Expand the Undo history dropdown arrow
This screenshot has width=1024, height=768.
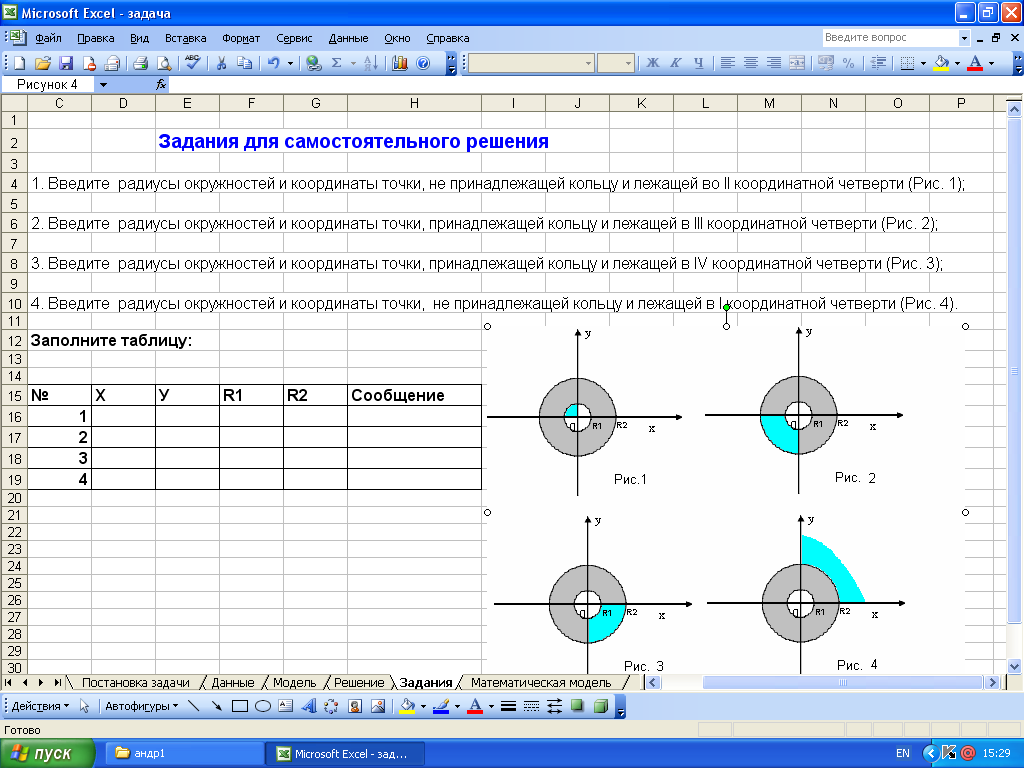290,63
